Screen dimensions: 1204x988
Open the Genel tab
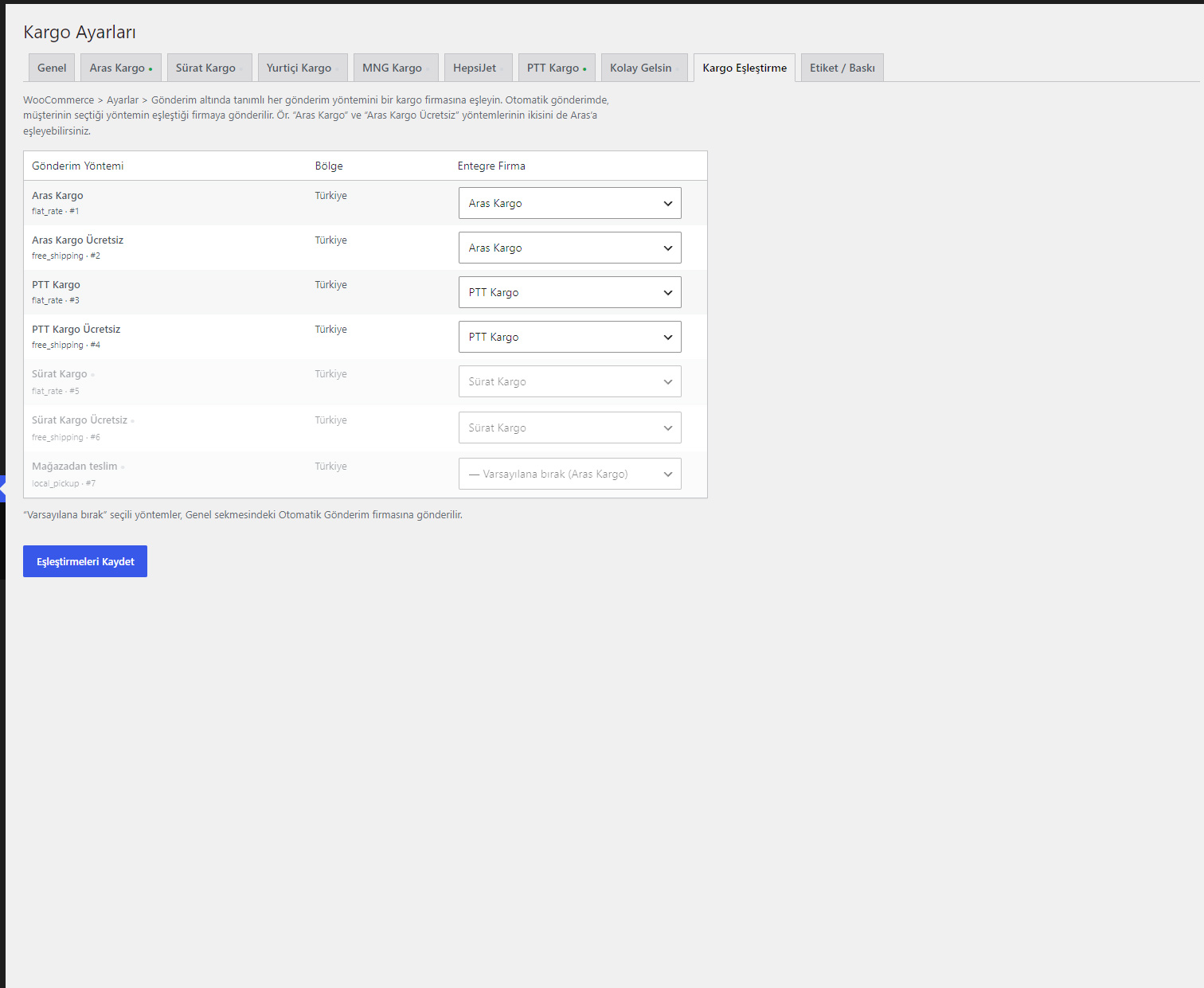tap(52, 68)
